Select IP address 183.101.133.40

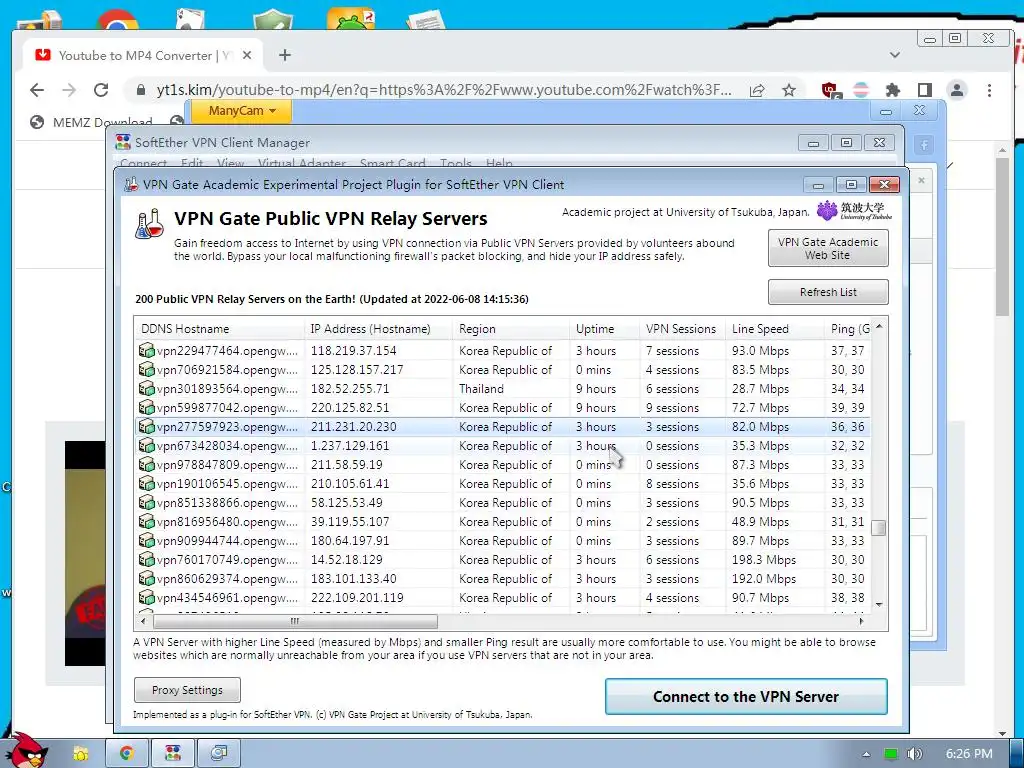[353, 579]
